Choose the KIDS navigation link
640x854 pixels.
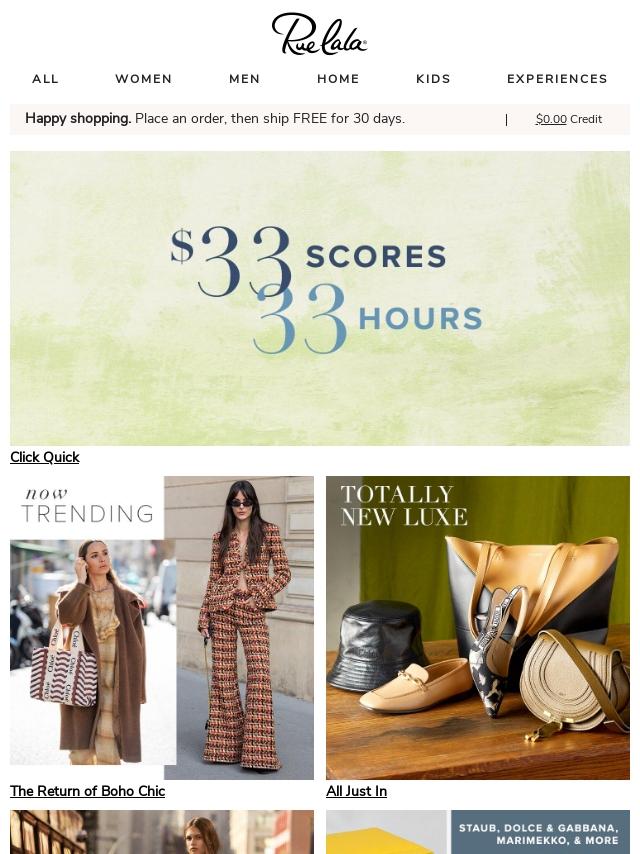pyautogui.click(x=434, y=79)
